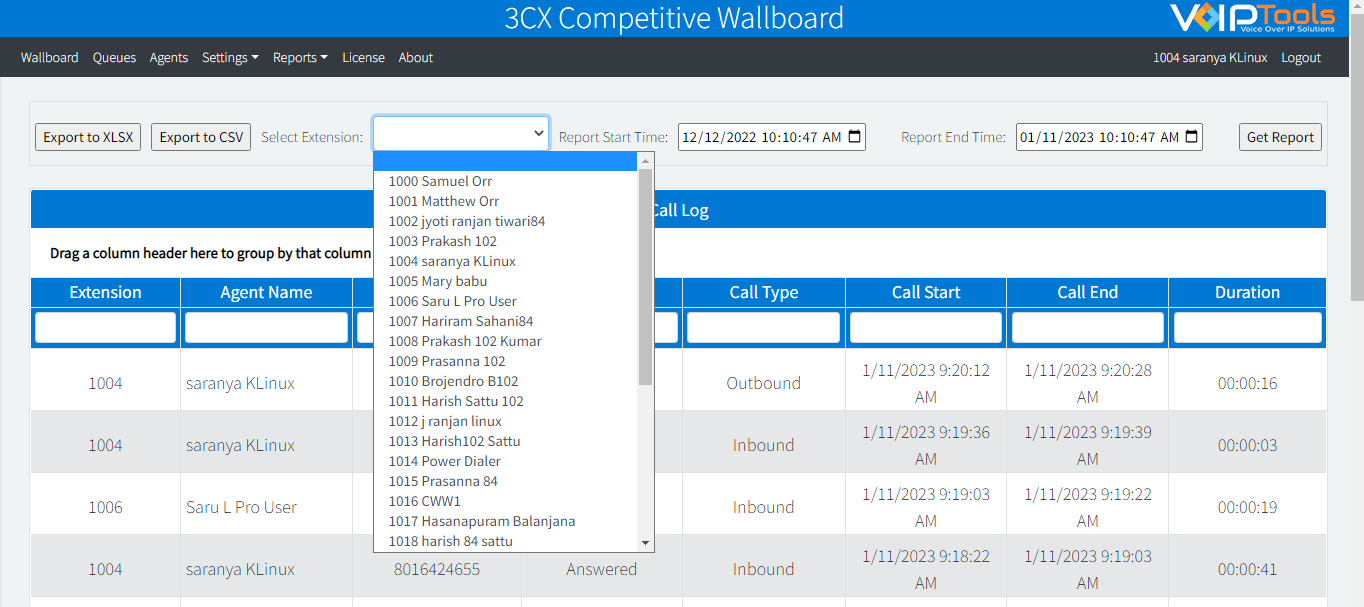Sort by Extension column header
Screen dimensions: 1364x607
[105, 292]
